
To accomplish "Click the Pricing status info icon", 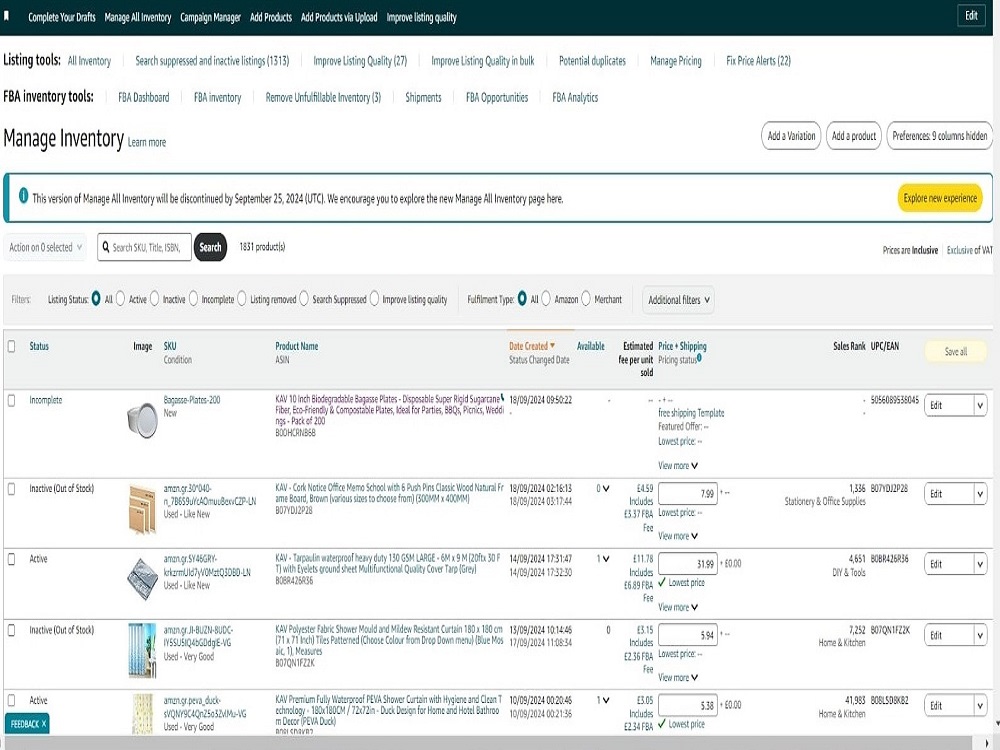I will click(699, 358).
